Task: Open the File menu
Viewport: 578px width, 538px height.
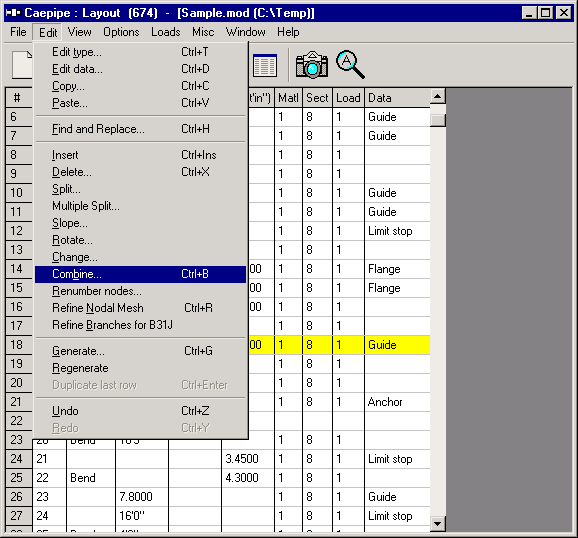Action: [x=18, y=32]
